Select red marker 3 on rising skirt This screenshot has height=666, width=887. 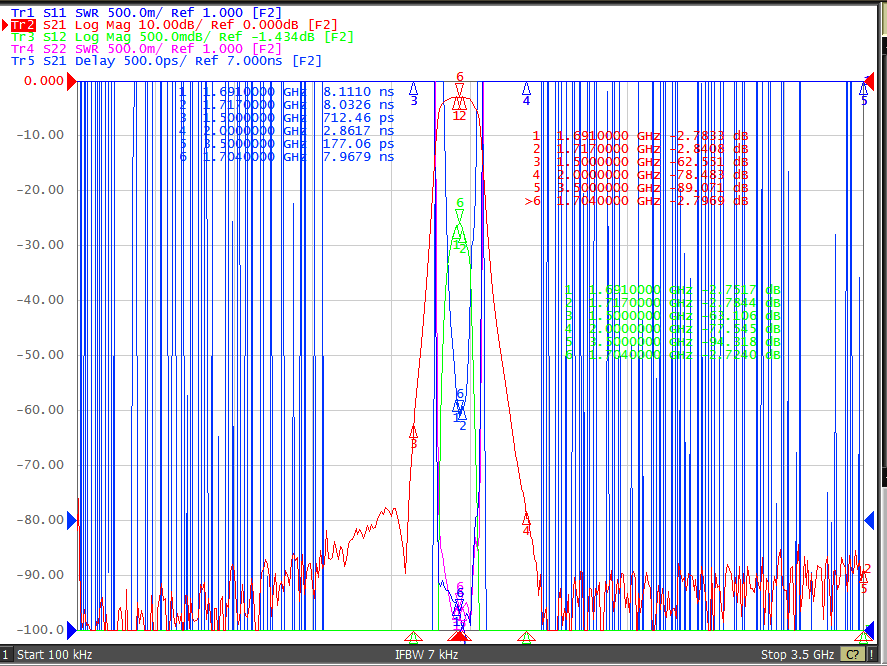click(x=414, y=431)
